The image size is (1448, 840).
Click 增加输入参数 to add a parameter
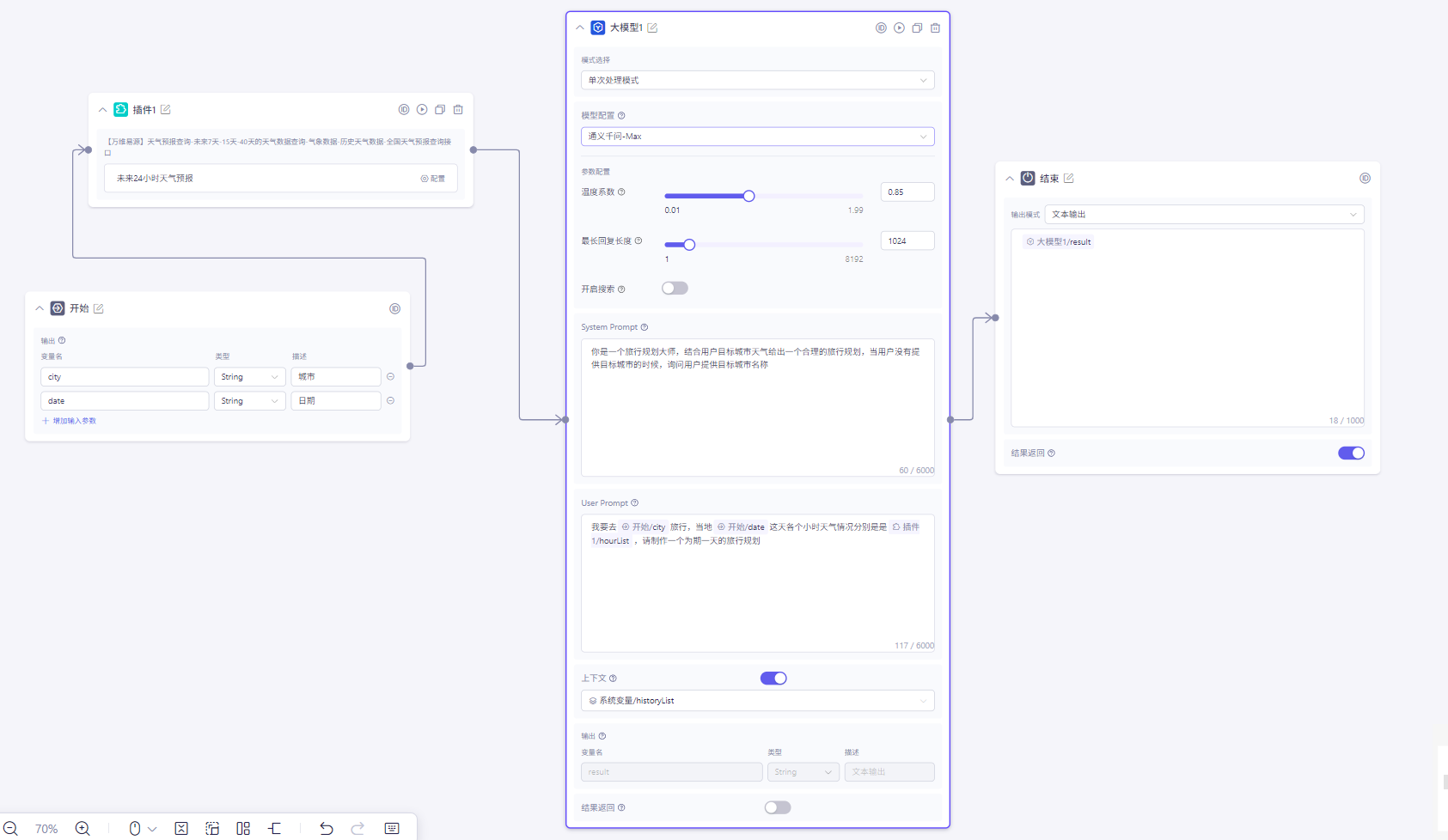coord(70,421)
